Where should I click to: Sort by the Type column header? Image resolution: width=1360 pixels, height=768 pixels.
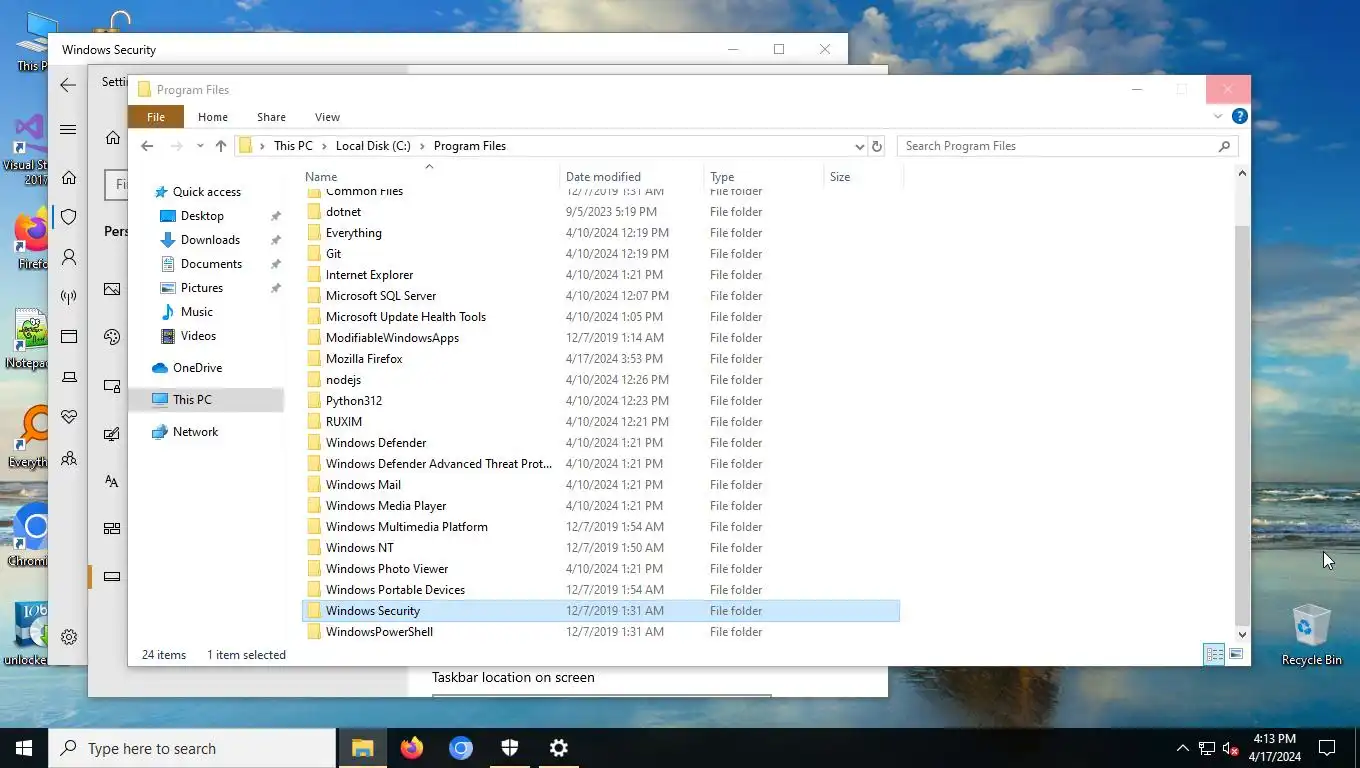click(764, 177)
